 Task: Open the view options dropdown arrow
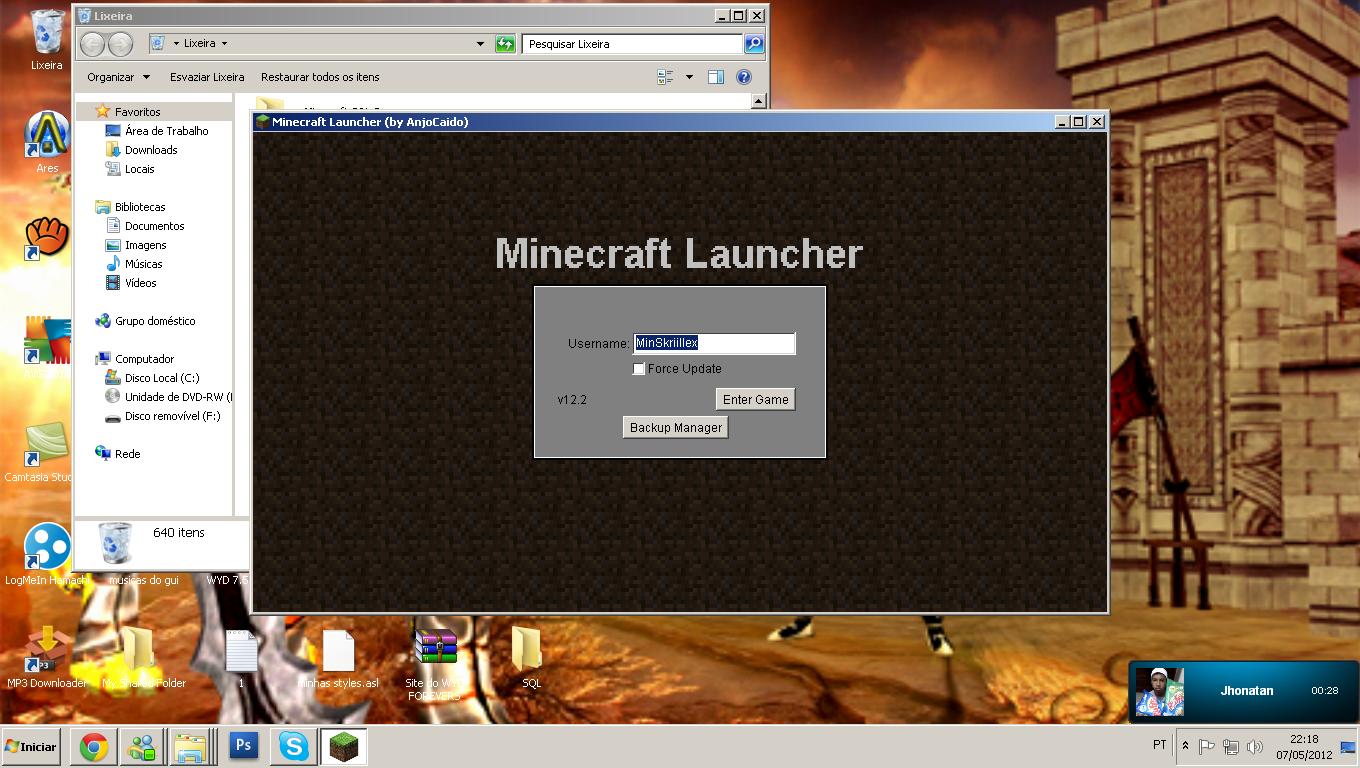pos(689,77)
